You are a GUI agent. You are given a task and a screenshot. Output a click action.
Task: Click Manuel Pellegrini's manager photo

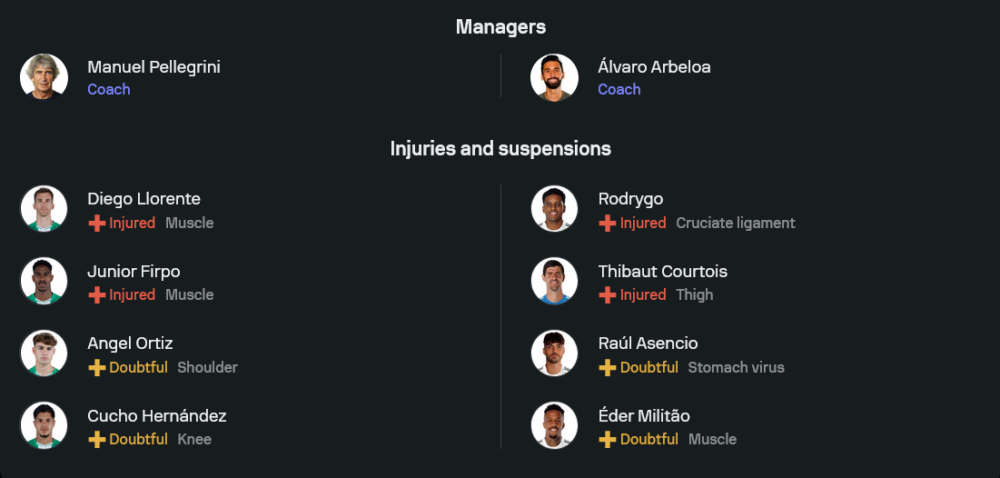coord(44,77)
